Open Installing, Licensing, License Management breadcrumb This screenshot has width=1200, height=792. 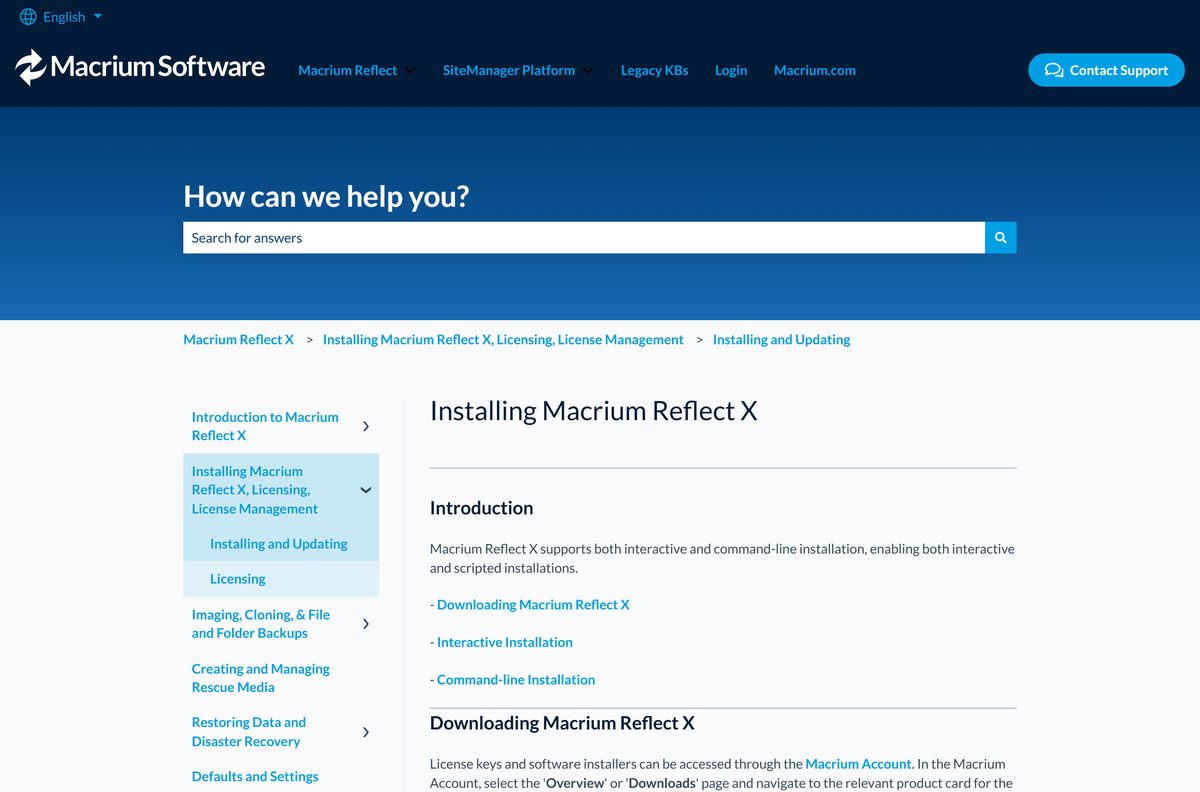coord(503,340)
